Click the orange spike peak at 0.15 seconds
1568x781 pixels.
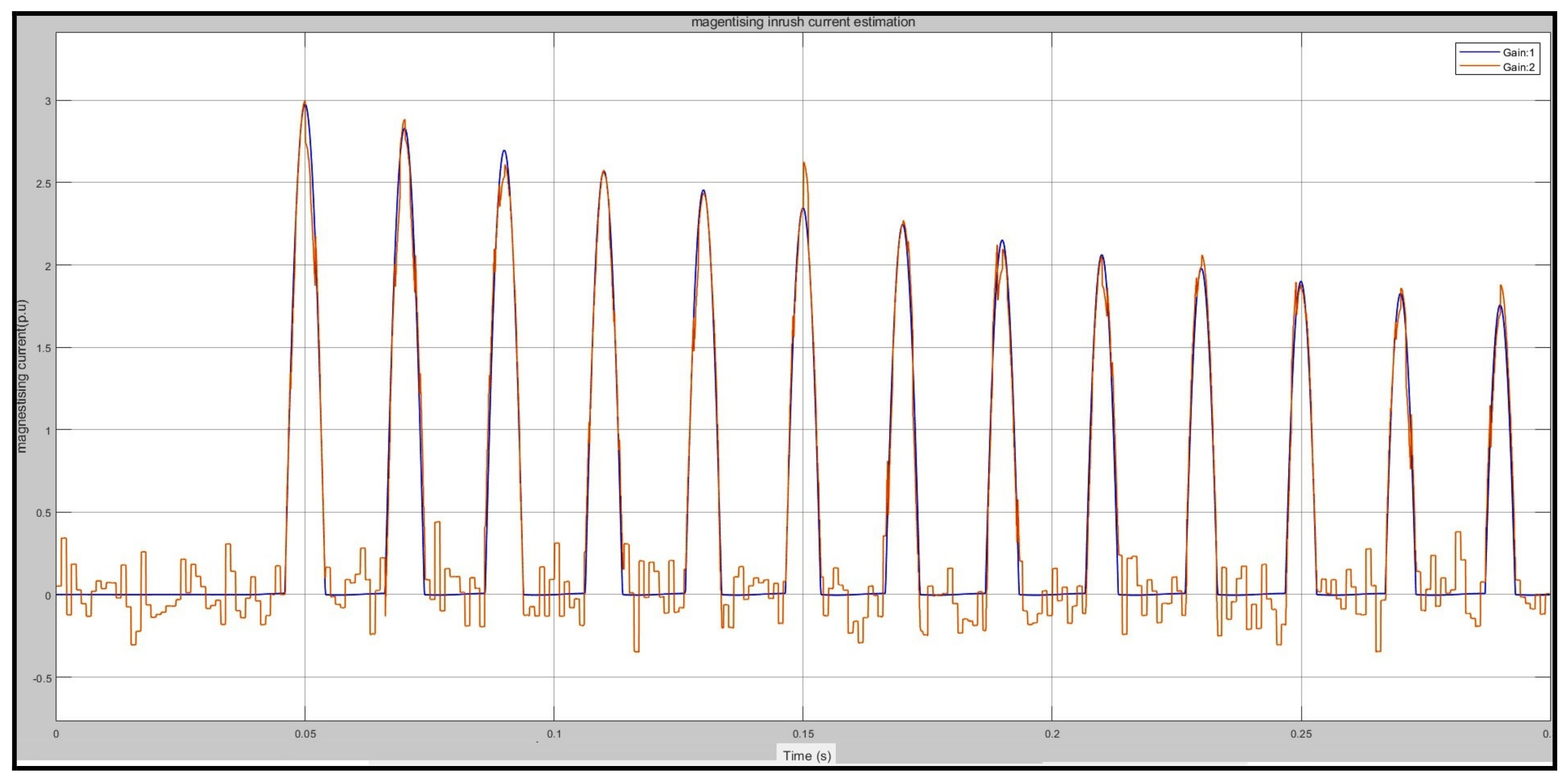804,163
